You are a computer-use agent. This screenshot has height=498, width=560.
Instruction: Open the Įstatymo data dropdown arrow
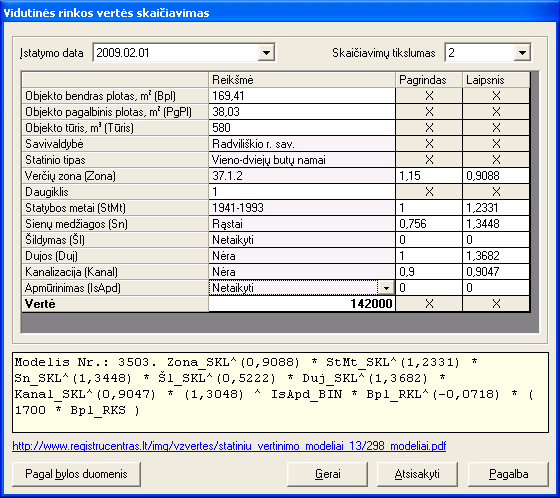pyautogui.click(x=266, y=53)
